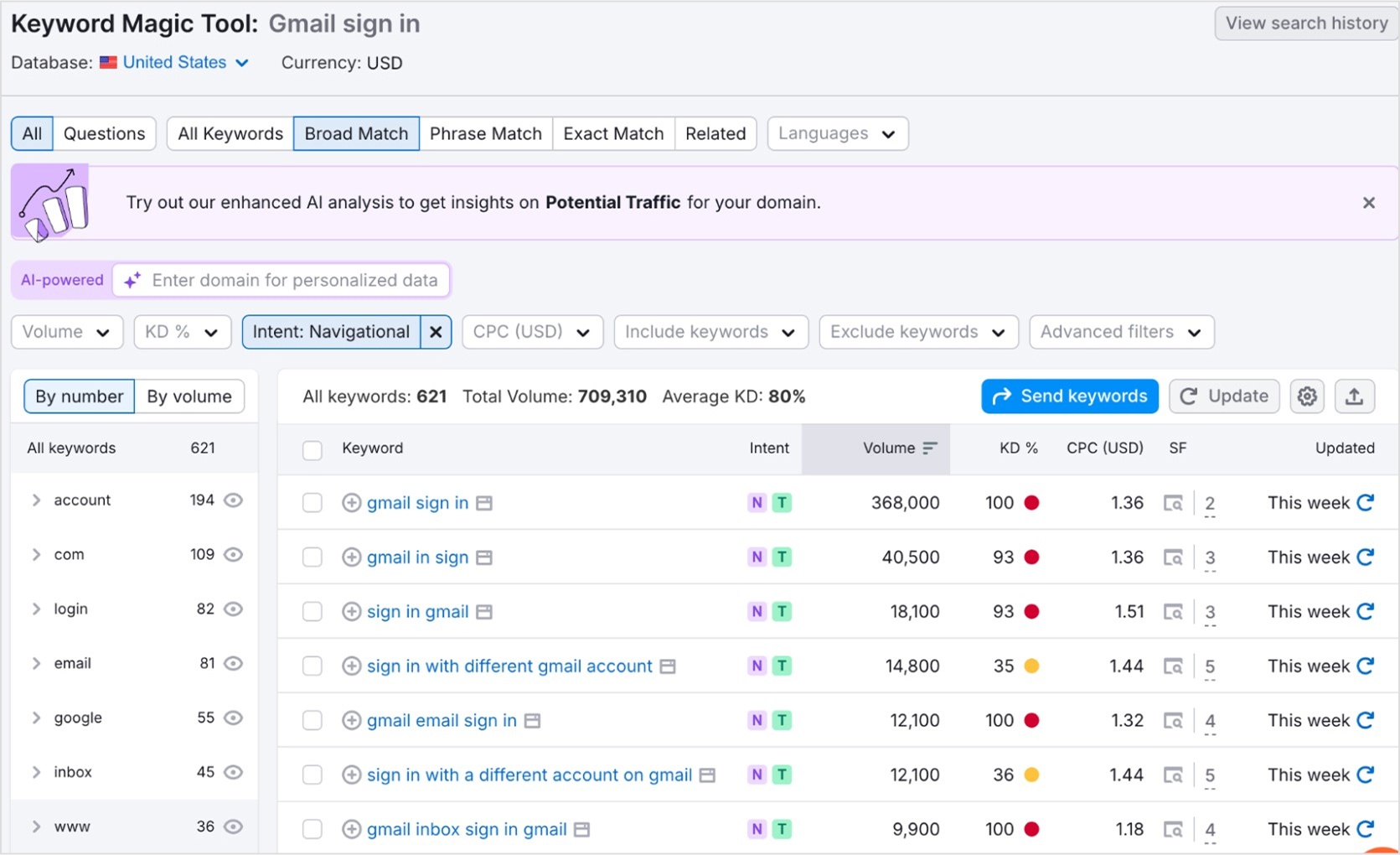Click 'Enter domain for personalized data' field
The width and height of the screenshot is (1400, 855).
[x=282, y=280]
